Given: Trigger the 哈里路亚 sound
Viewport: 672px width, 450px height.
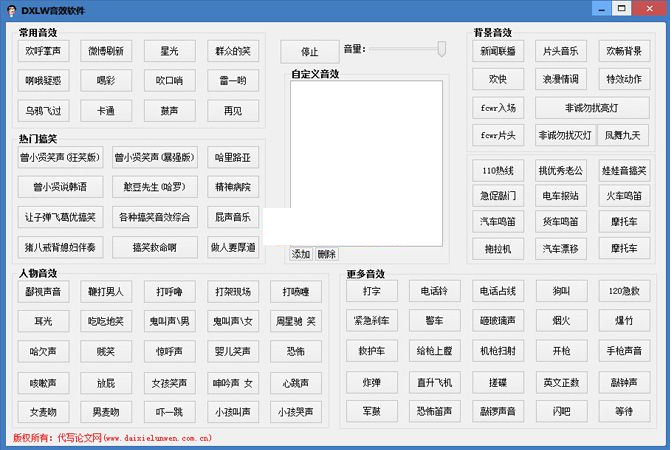Looking at the screenshot, I should click(x=233, y=158).
